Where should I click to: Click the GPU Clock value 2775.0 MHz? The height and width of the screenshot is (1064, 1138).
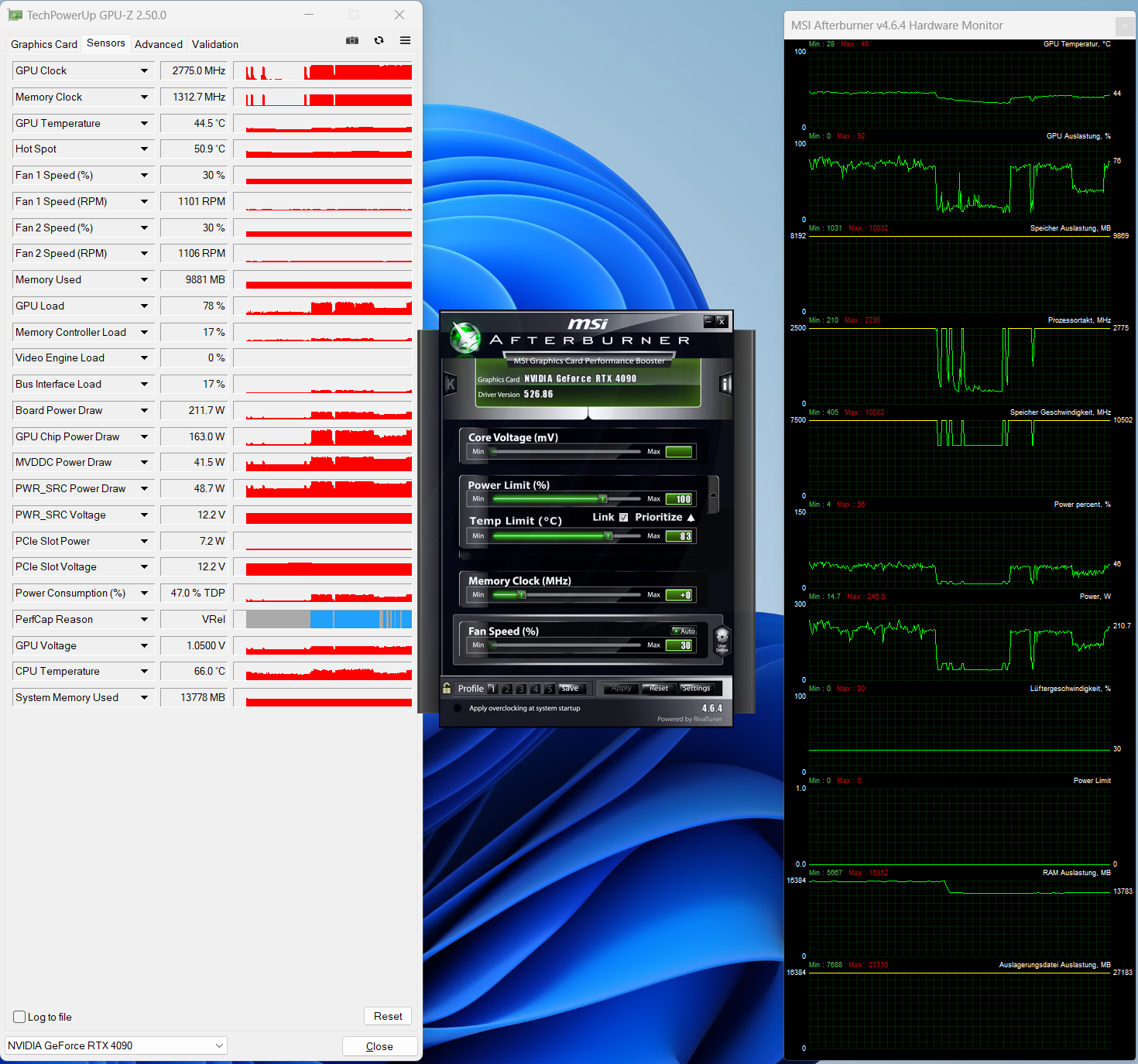pyautogui.click(x=194, y=70)
